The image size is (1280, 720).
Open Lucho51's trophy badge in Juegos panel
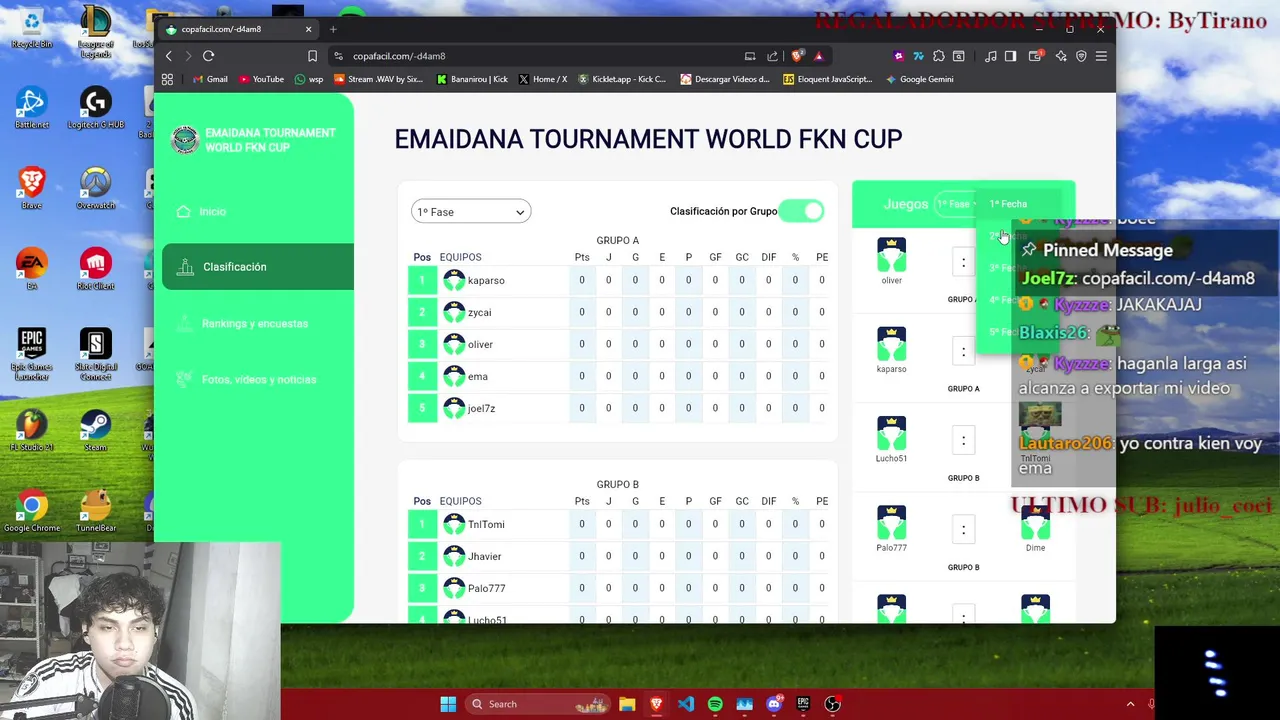(891, 433)
